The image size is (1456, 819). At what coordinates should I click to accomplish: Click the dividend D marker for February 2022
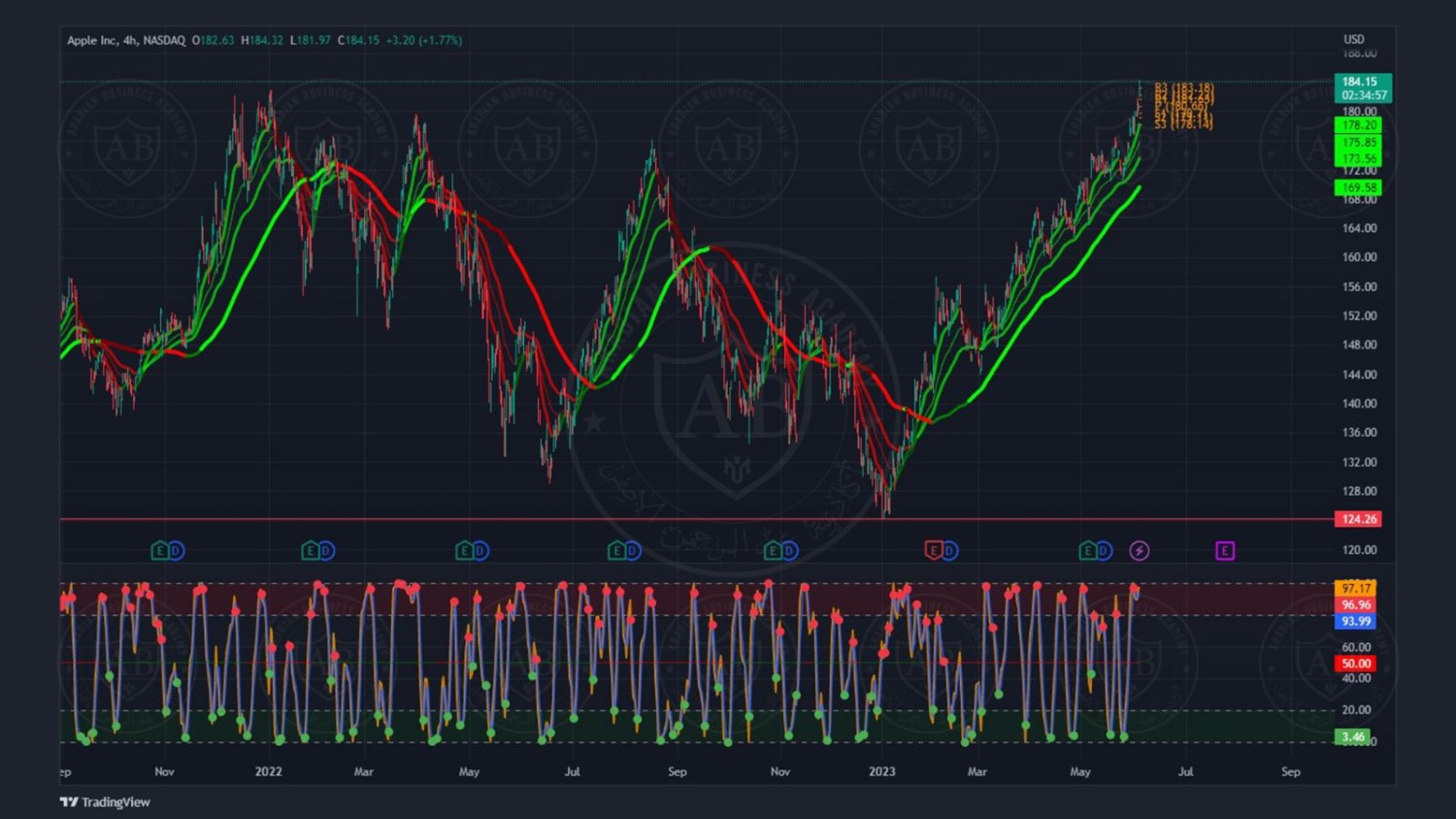point(327,551)
